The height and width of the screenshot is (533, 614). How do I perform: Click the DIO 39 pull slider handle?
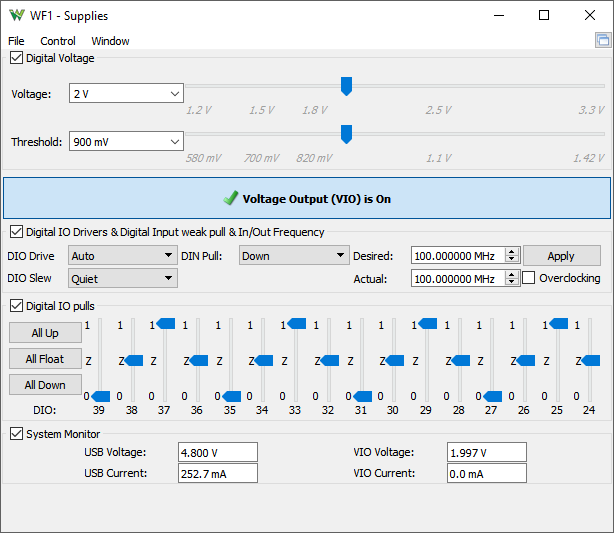tap(101, 396)
